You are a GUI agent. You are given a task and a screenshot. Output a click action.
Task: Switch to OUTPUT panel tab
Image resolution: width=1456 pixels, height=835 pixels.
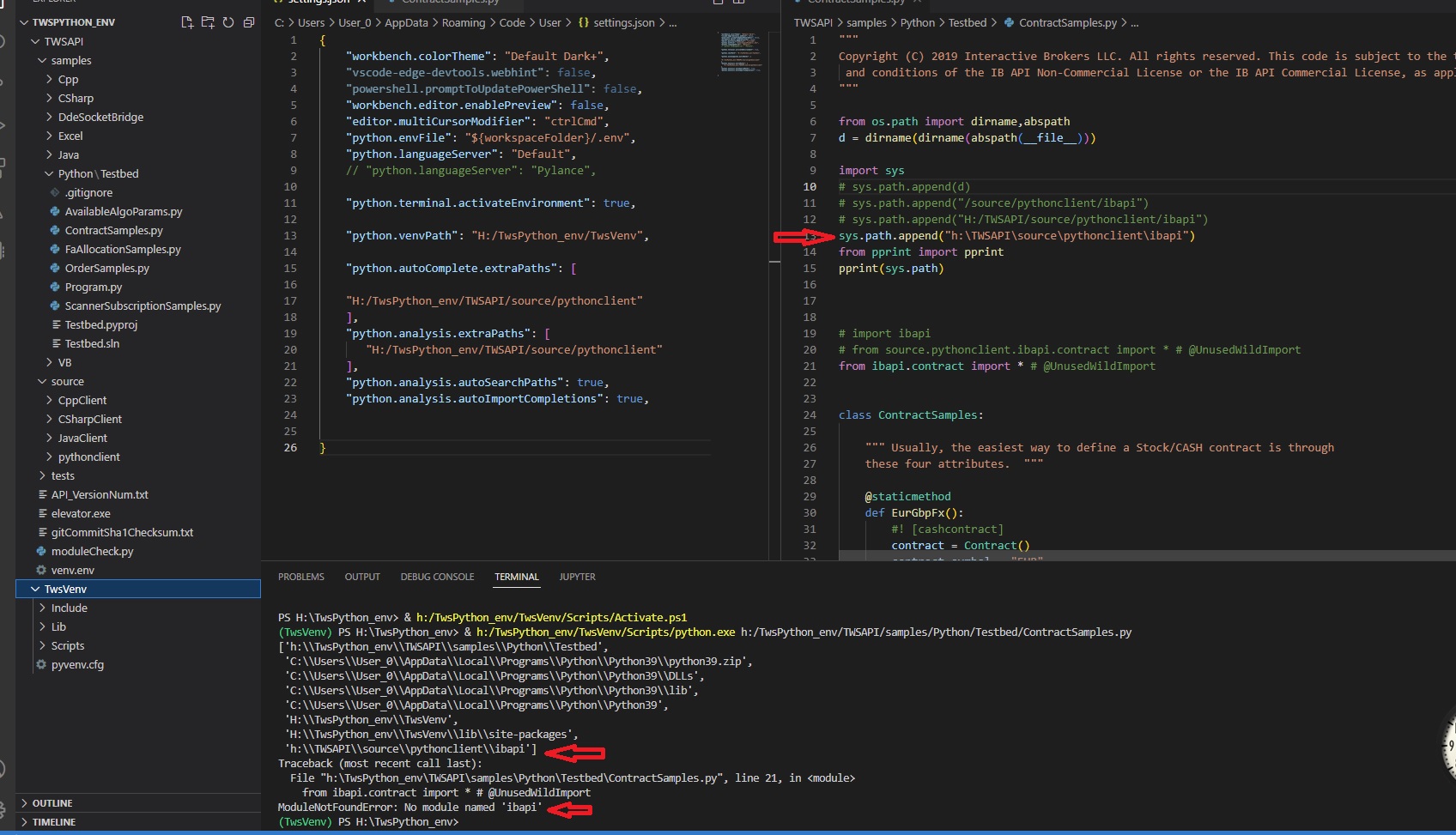(362, 577)
